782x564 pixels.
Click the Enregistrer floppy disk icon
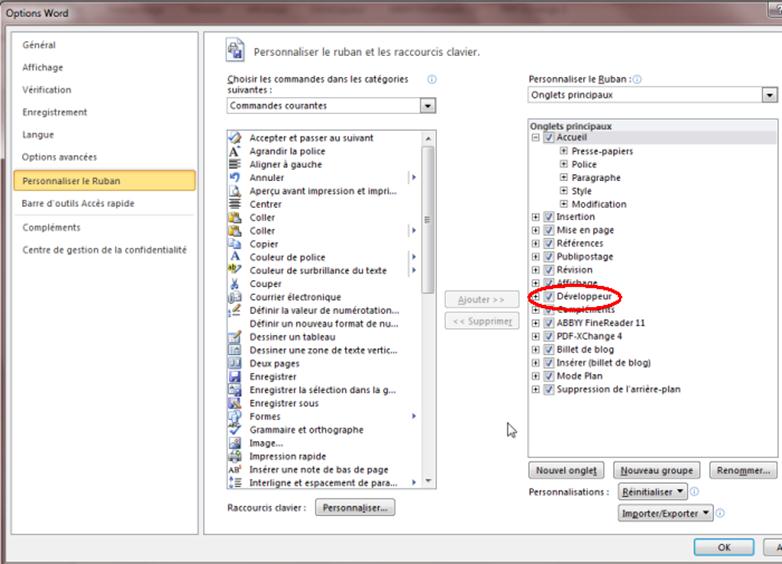pyautogui.click(x=235, y=377)
